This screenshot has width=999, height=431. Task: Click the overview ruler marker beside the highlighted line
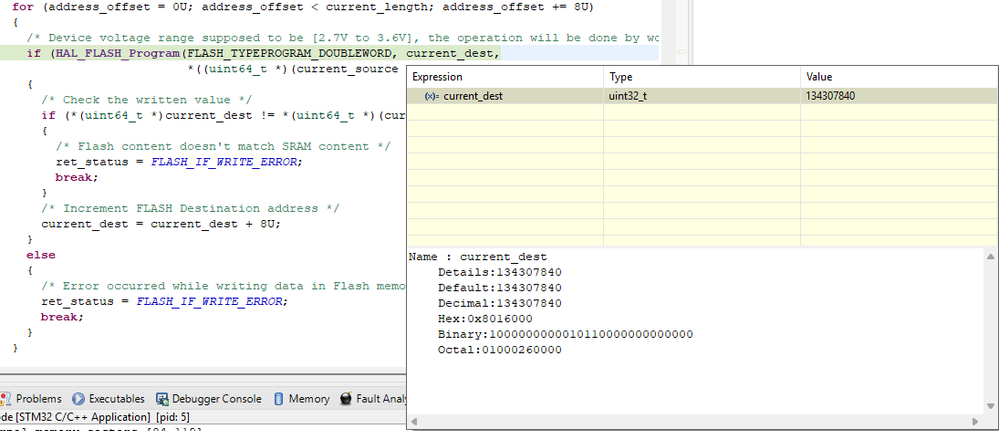click(682, 53)
